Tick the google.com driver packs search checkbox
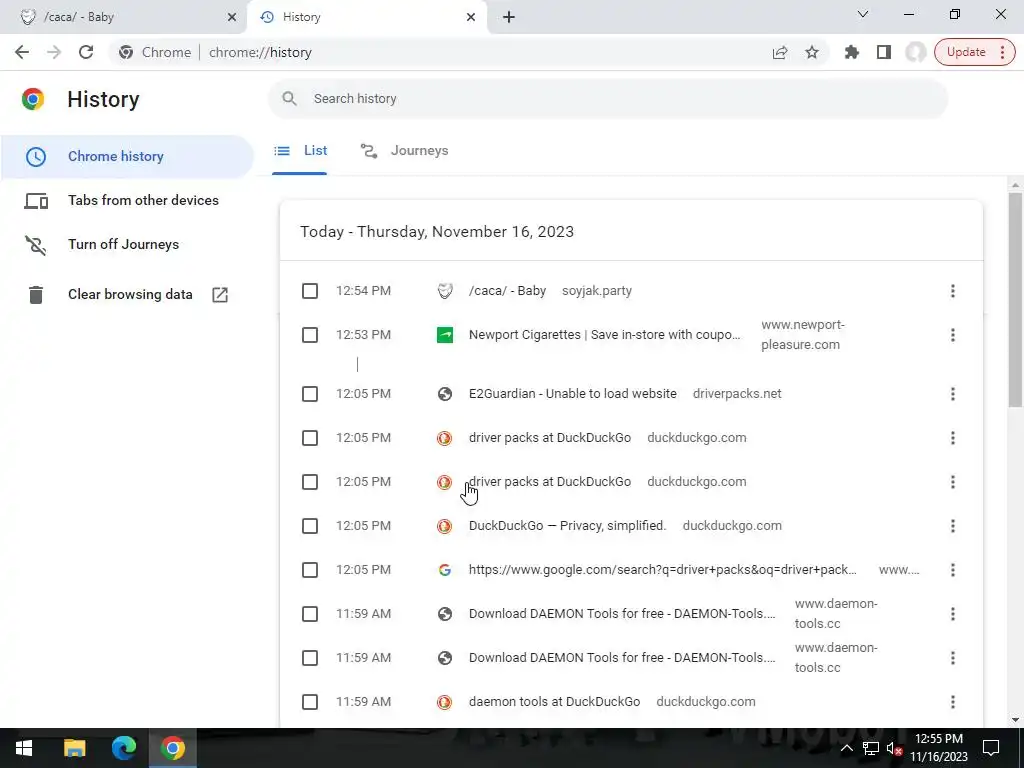This screenshot has height=768, width=1024. [x=310, y=570]
